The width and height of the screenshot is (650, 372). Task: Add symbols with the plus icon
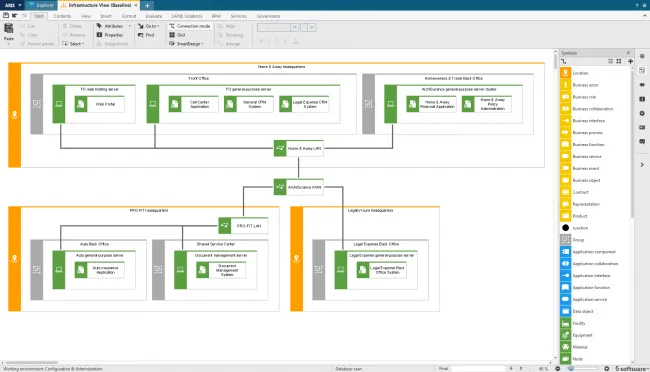coord(630,61)
